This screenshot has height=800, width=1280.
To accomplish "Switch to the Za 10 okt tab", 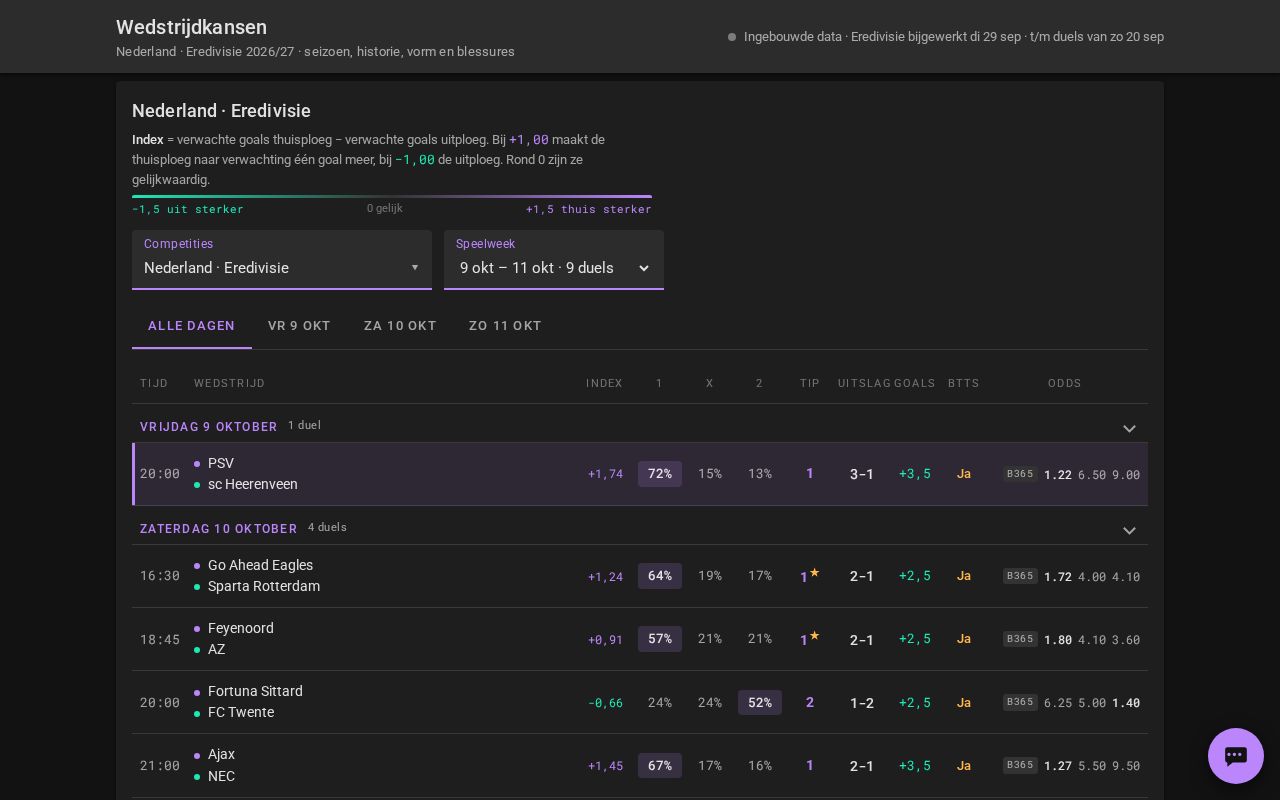I will pos(400,326).
